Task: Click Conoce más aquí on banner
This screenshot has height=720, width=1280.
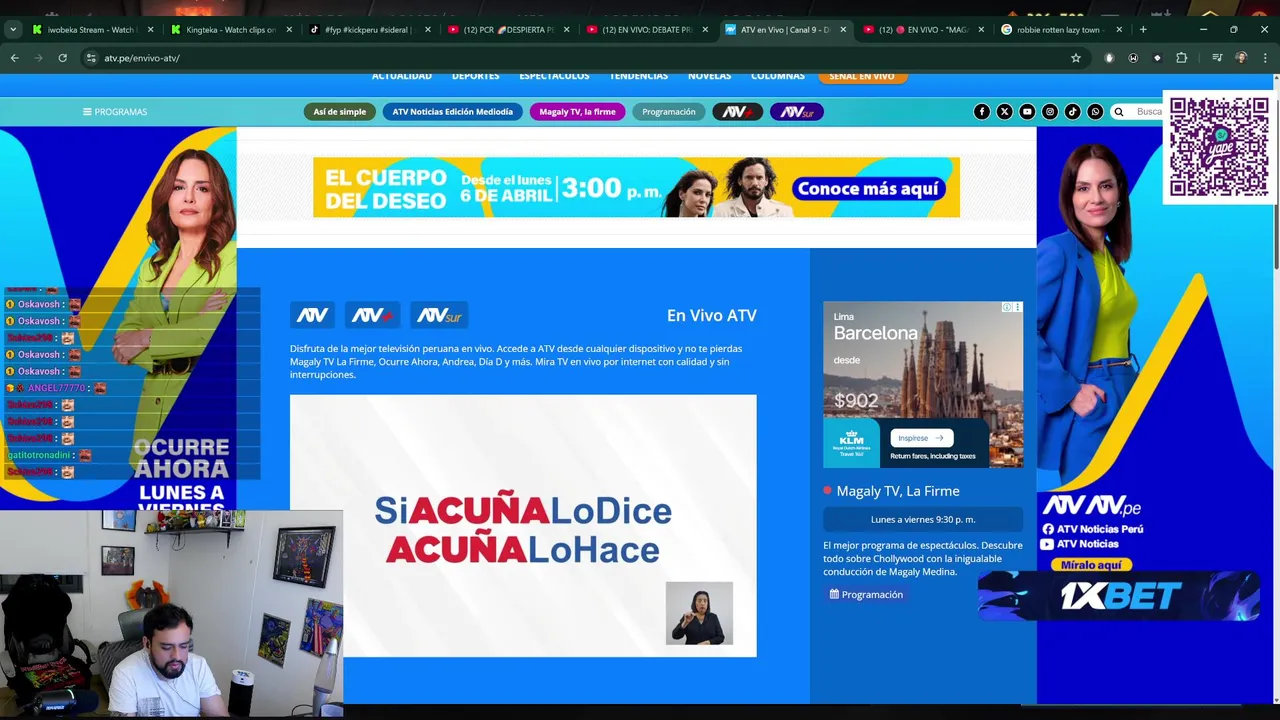Action: pos(869,188)
